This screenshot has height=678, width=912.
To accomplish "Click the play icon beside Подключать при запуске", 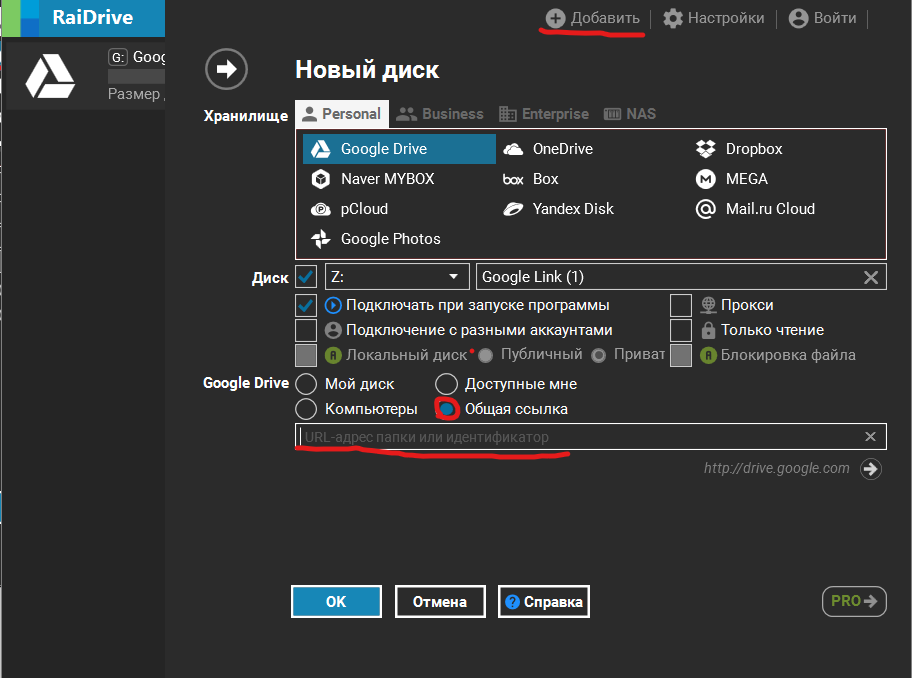I will point(333,305).
